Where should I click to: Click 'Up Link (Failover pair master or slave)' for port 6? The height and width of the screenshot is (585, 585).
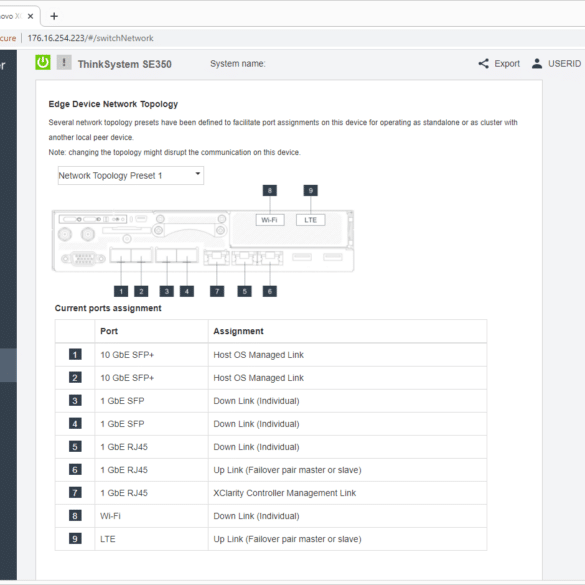[287, 470]
